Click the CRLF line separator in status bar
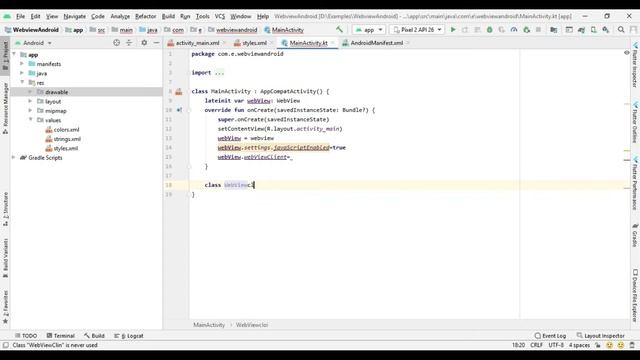The height and width of the screenshot is (360, 640). pos(536,345)
